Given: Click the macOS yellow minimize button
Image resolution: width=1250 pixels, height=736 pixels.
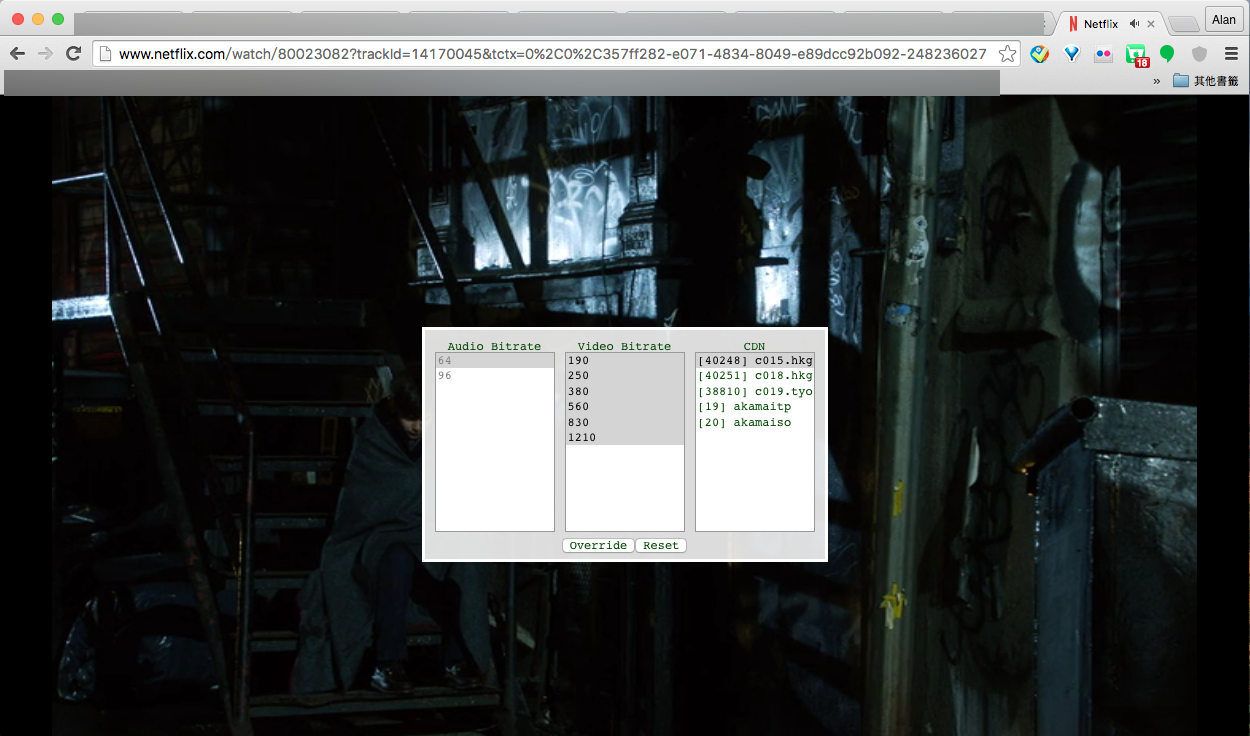Looking at the screenshot, I should point(38,19).
